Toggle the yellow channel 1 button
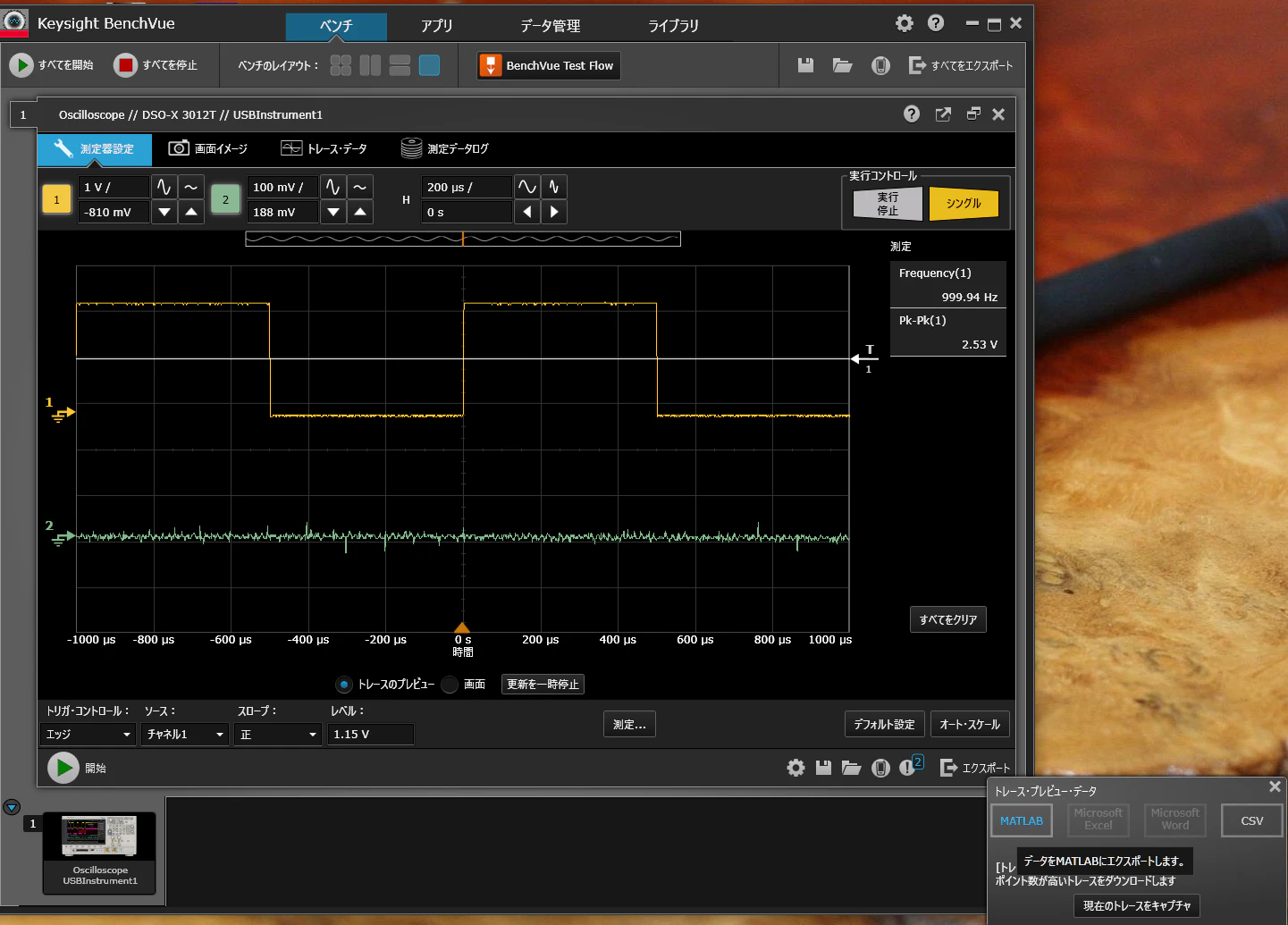This screenshot has height=925, width=1288. [x=56, y=199]
